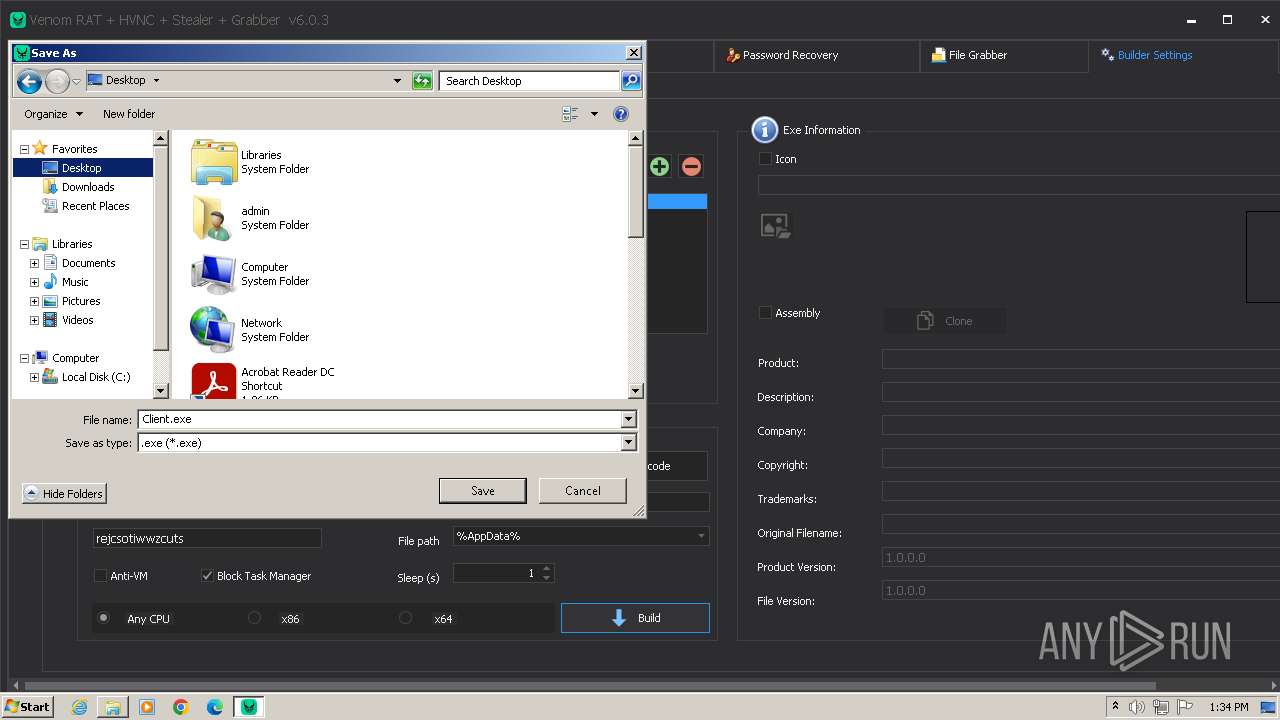Click the Save button

(483, 491)
